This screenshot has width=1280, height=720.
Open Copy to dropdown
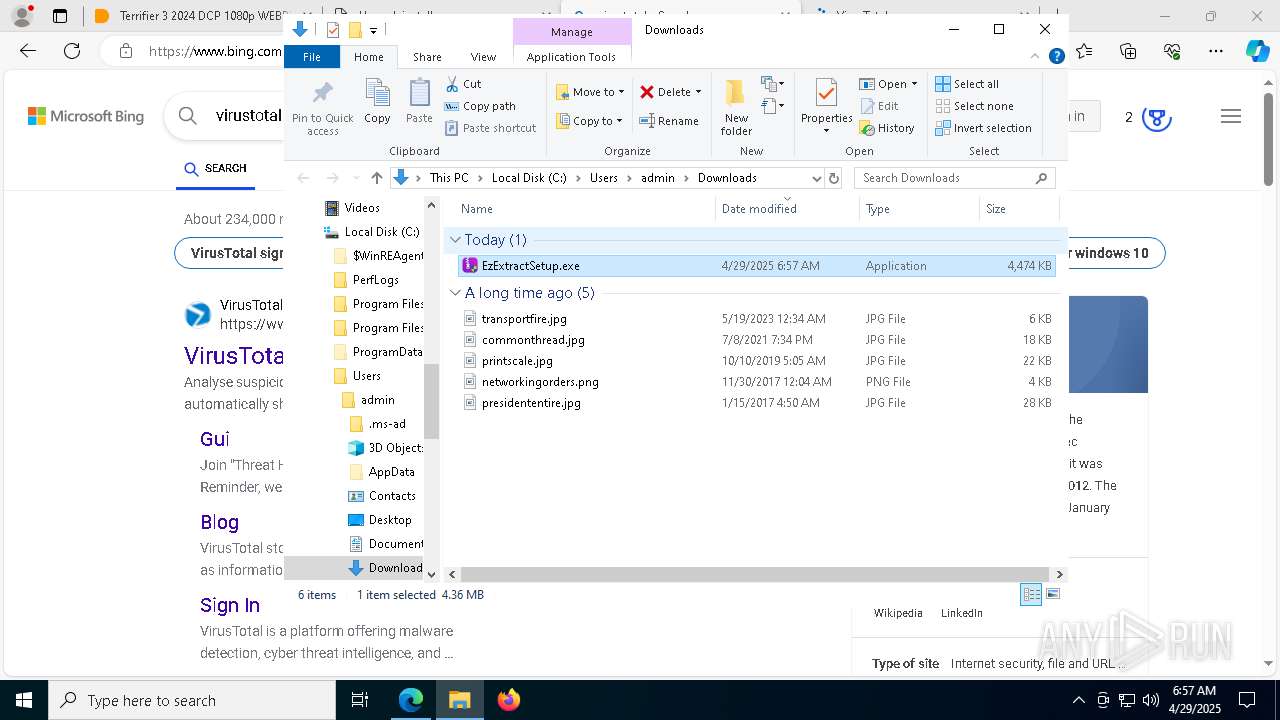click(x=589, y=121)
